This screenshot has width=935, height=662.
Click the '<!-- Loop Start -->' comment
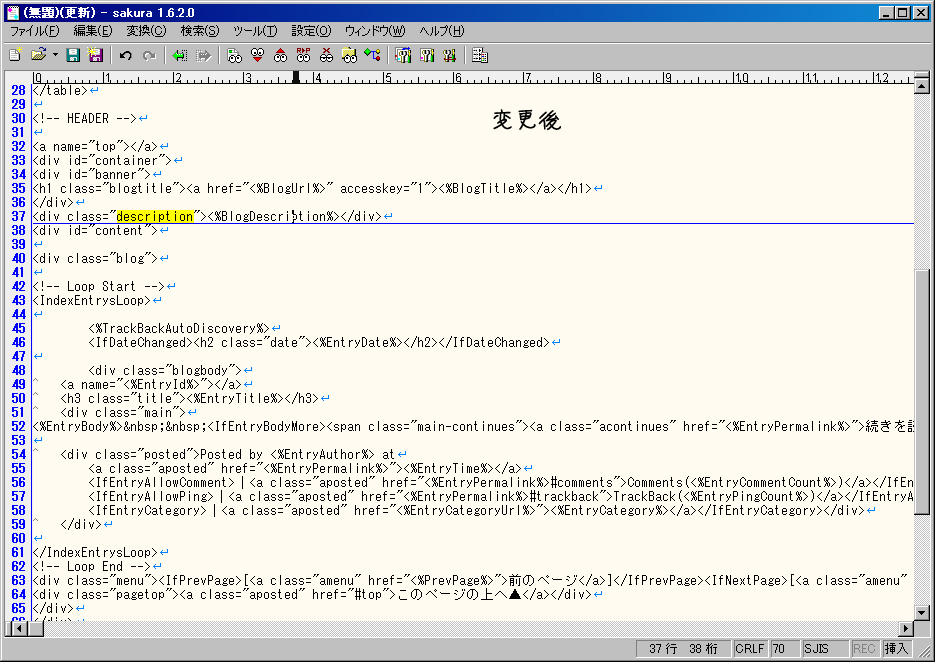coord(98,286)
